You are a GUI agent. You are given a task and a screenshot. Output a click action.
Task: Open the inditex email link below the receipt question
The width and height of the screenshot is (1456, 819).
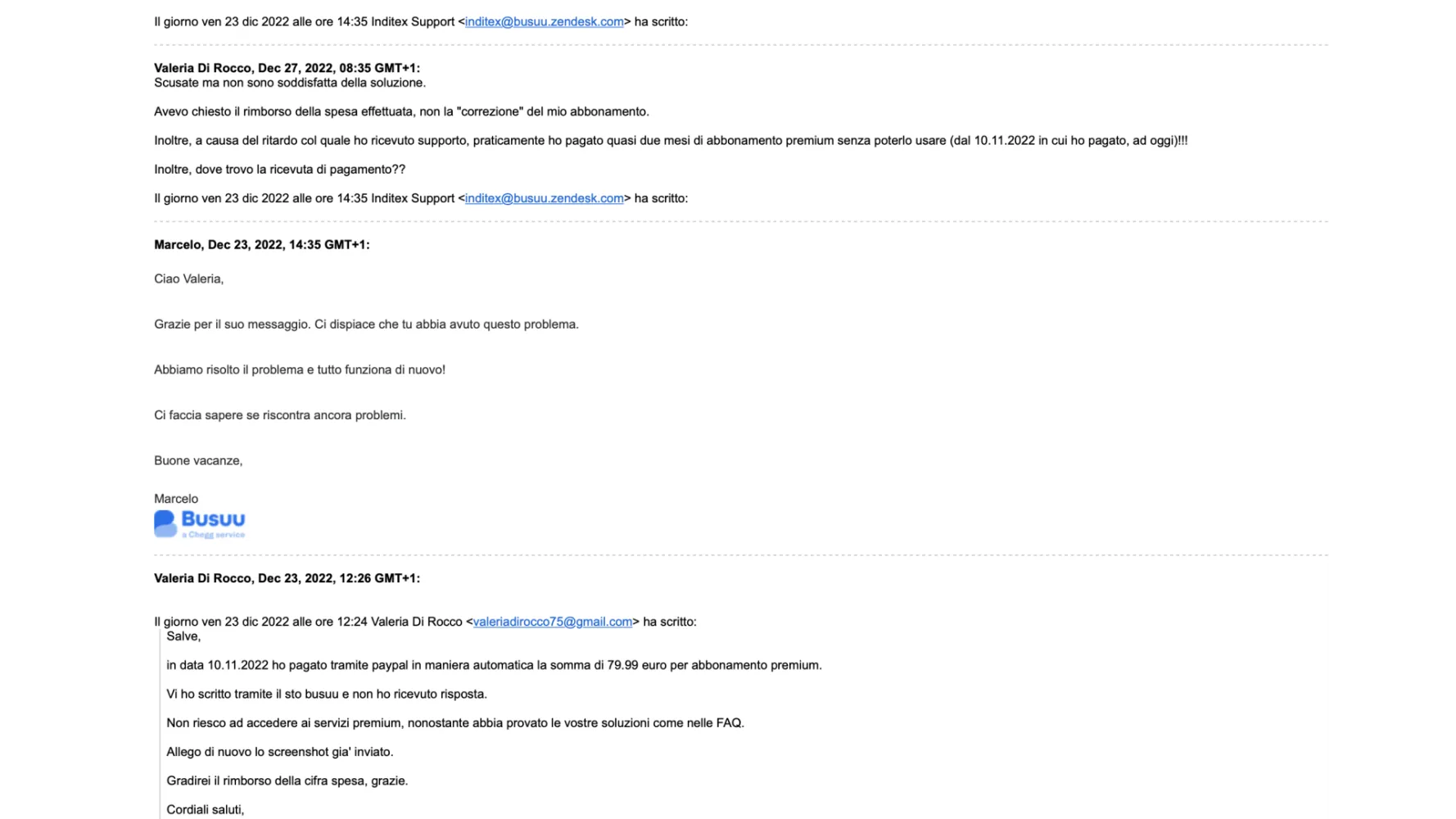coord(544,198)
